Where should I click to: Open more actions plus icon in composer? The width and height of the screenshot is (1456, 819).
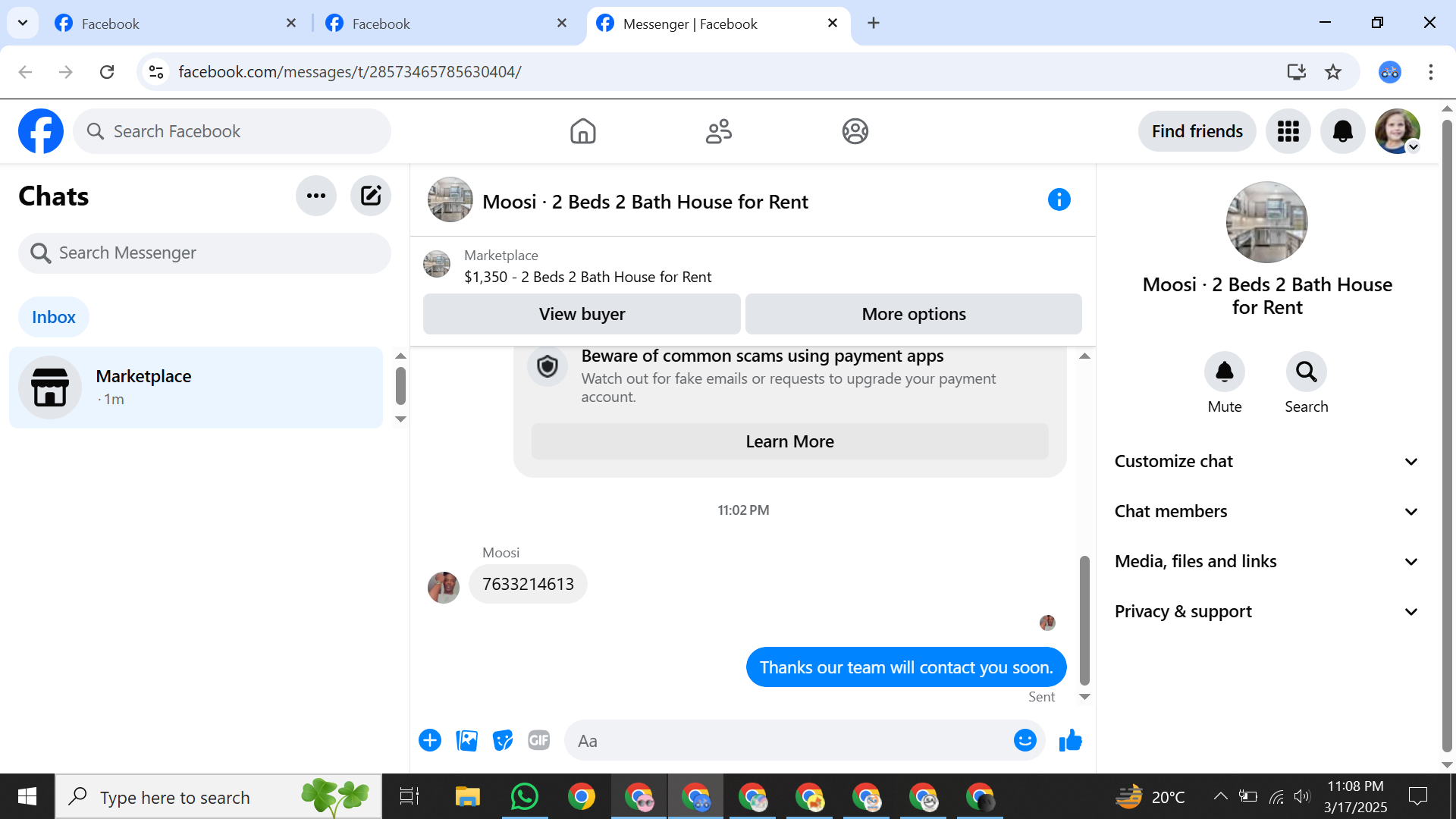430,740
